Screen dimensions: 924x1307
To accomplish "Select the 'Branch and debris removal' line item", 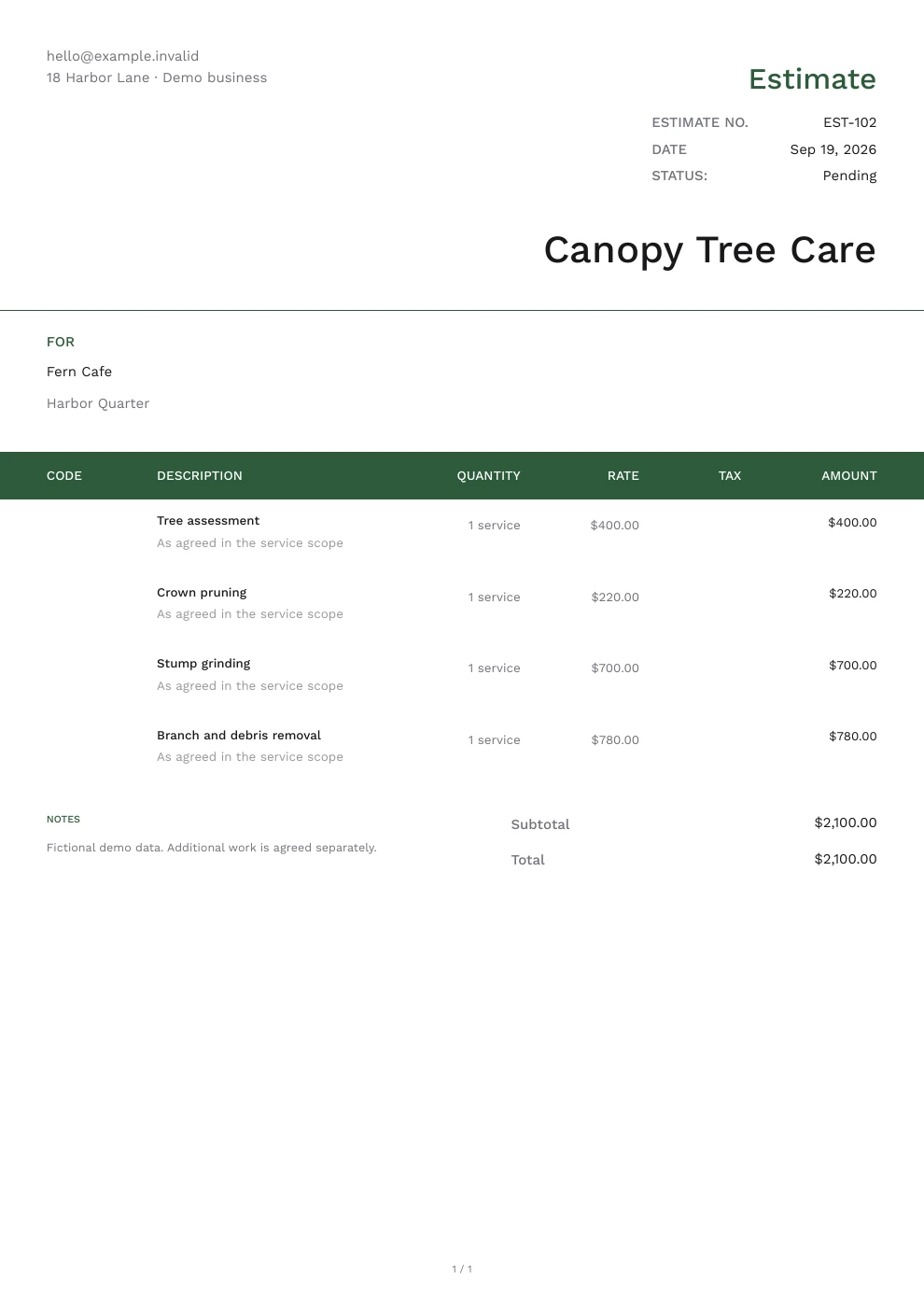I will [x=239, y=736].
